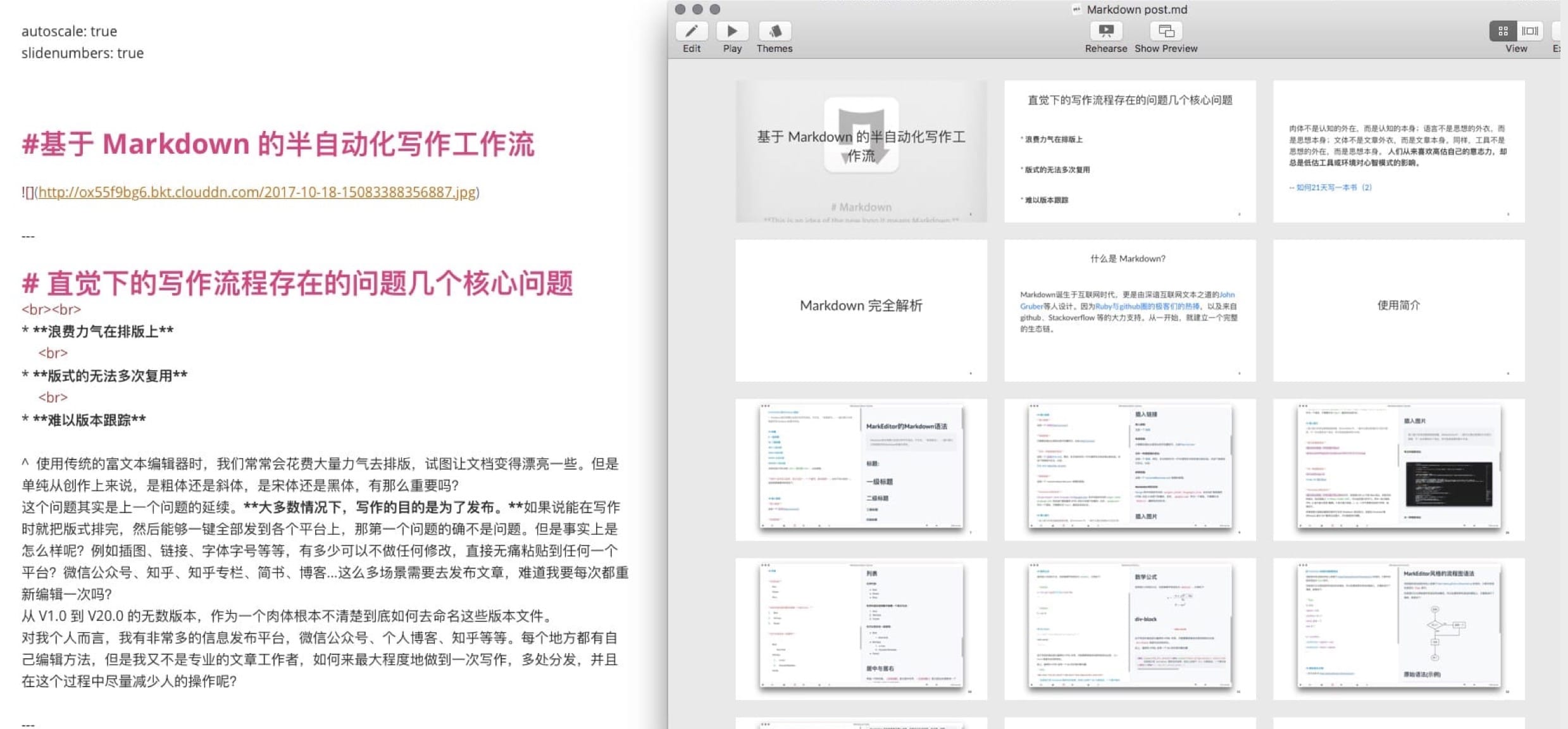Open the 'Markdown 完全解析' slide
1568x729 pixels.
click(x=861, y=310)
